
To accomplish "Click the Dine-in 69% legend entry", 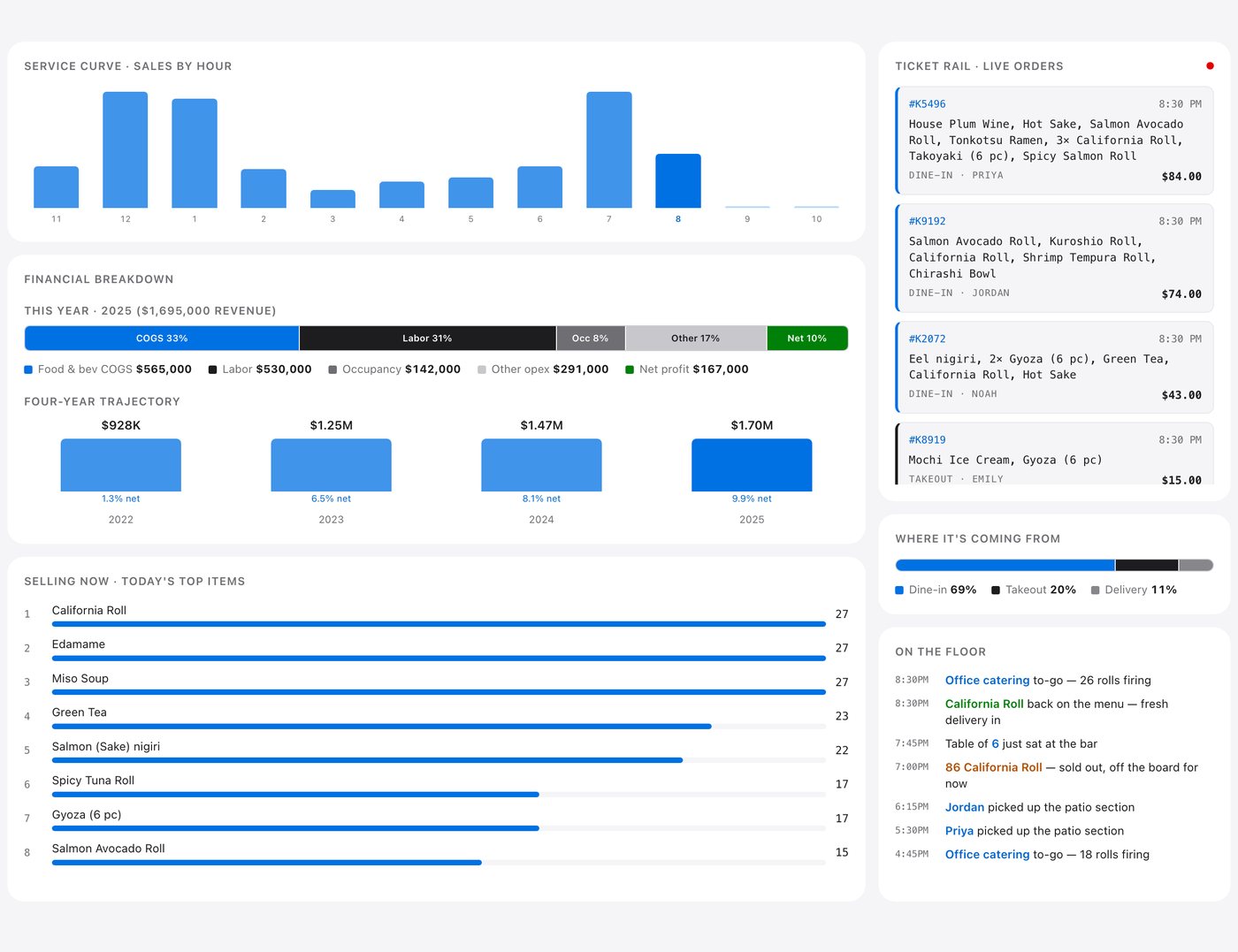I will pyautogui.click(x=936, y=590).
